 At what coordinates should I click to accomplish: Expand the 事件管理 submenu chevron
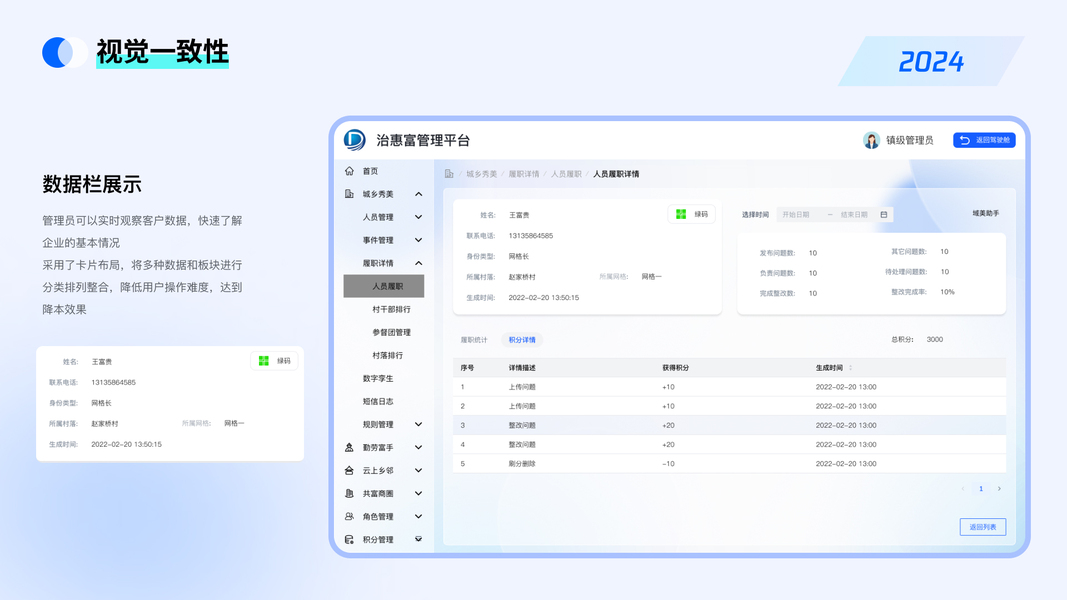pos(418,240)
